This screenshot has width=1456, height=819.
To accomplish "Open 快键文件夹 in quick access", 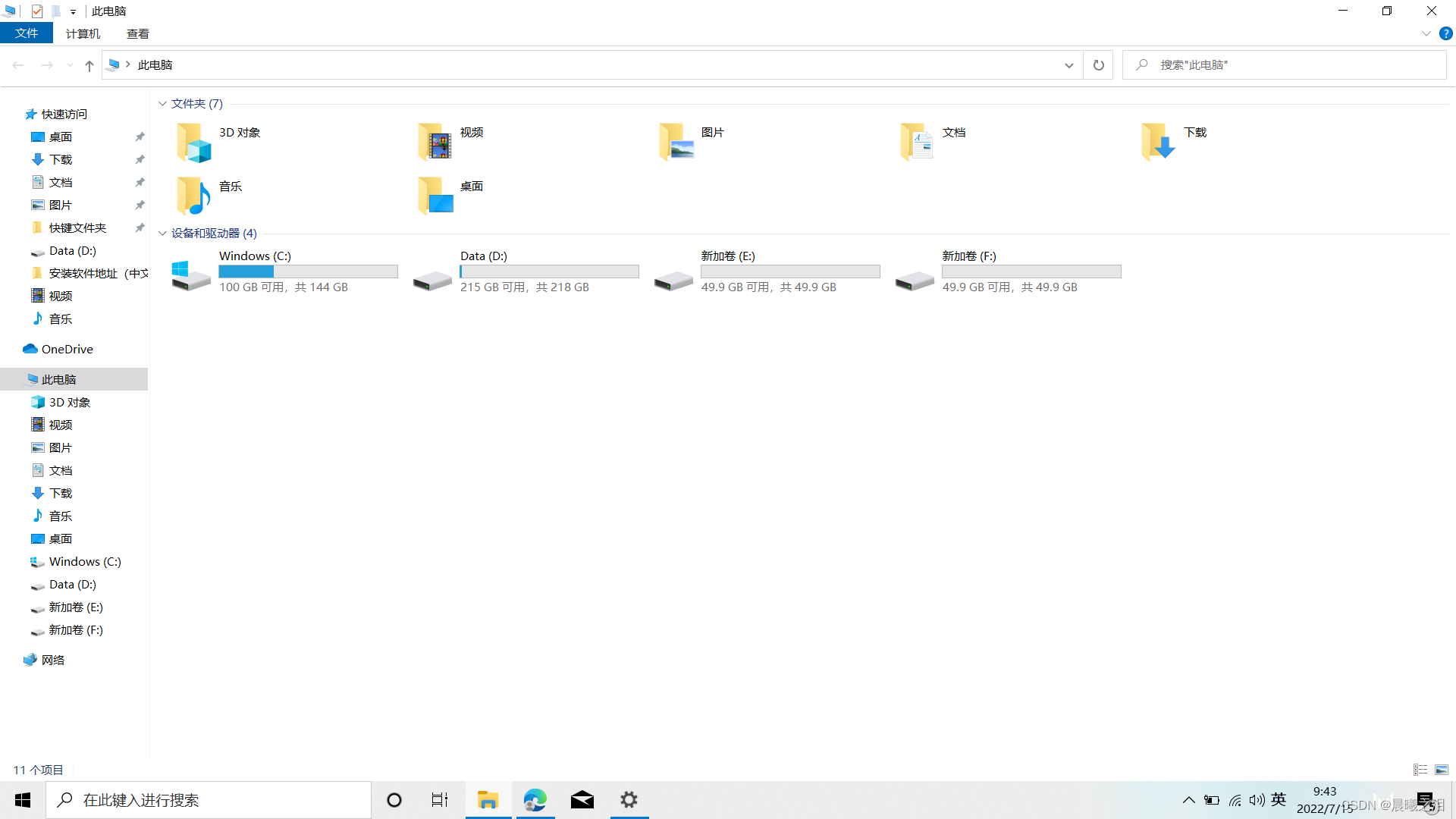I will point(77,228).
